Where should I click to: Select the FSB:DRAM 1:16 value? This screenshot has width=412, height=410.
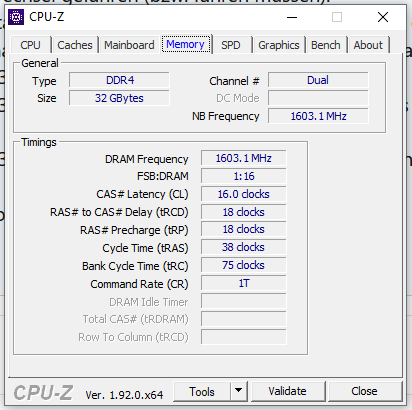(x=244, y=176)
